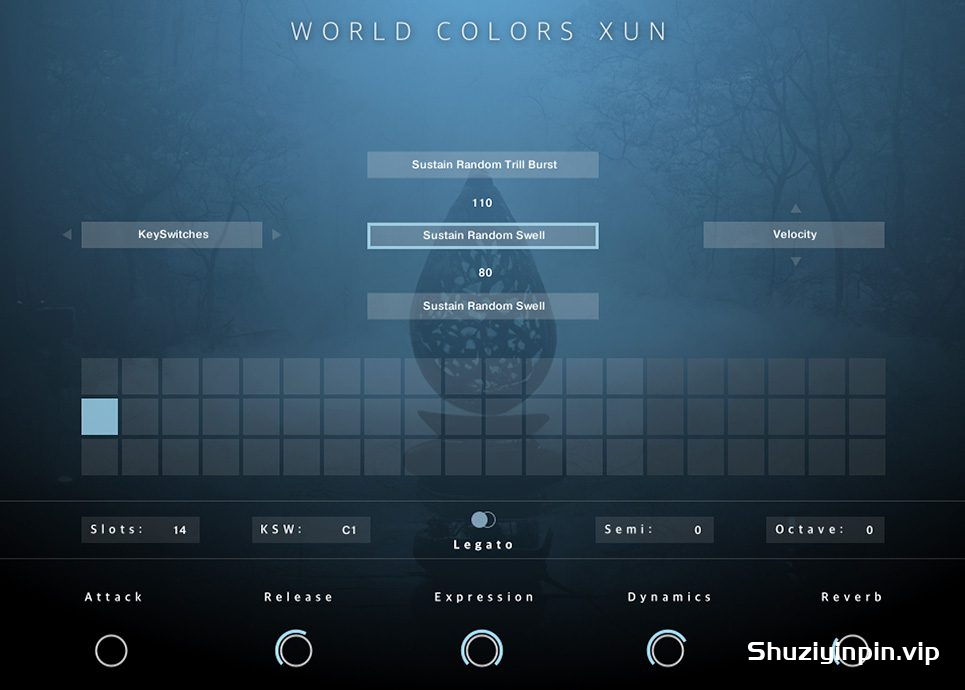Click the up arrow above Velocity

pyautogui.click(x=796, y=208)
